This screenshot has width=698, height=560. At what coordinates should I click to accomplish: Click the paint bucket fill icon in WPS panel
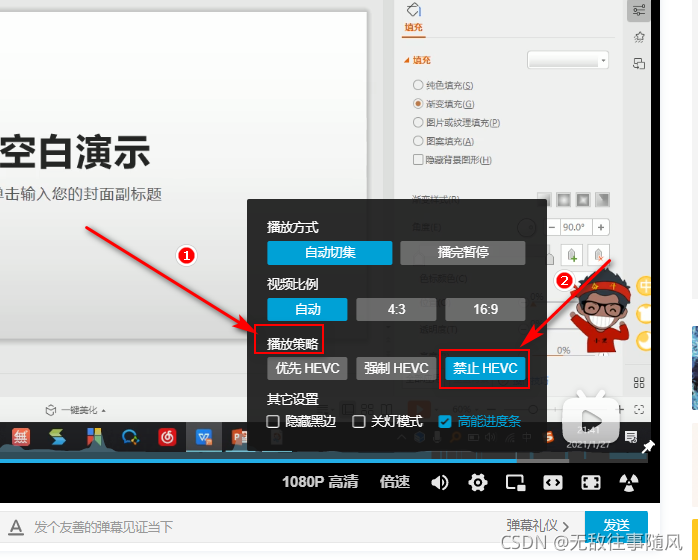click(x=414, y=10)
